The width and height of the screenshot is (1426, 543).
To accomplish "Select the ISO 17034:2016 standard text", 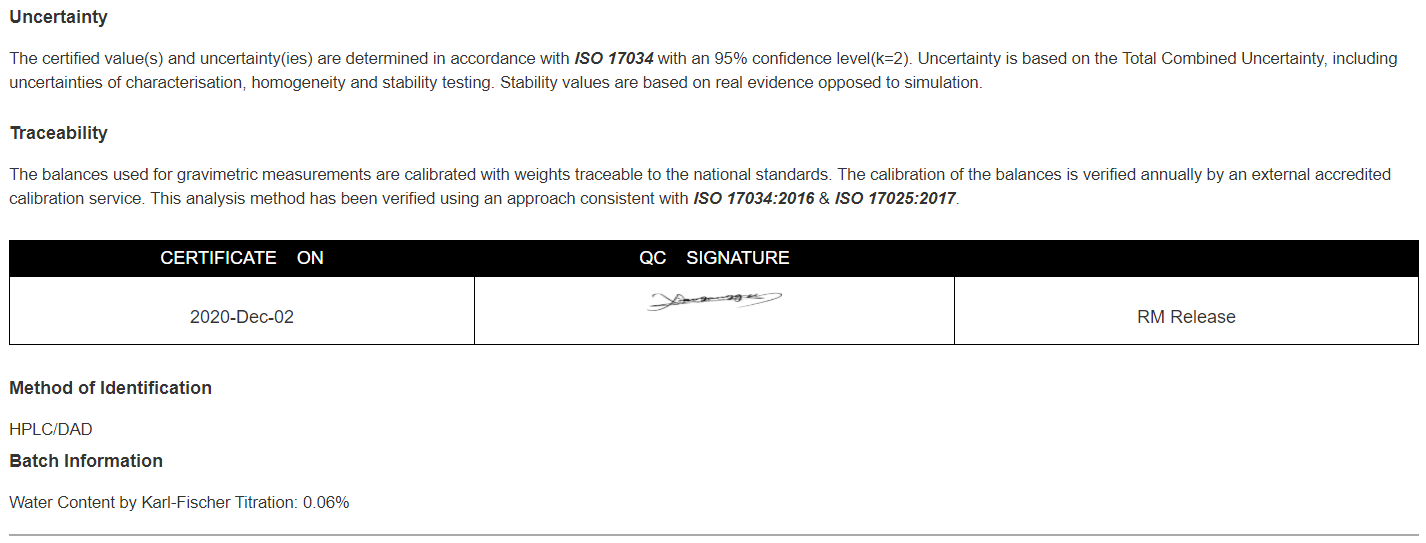I will tap(754, 198).
